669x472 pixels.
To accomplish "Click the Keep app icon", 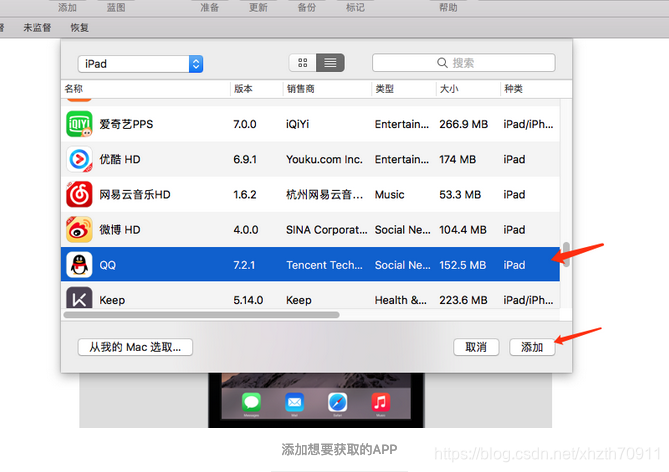I will (79, 297).
